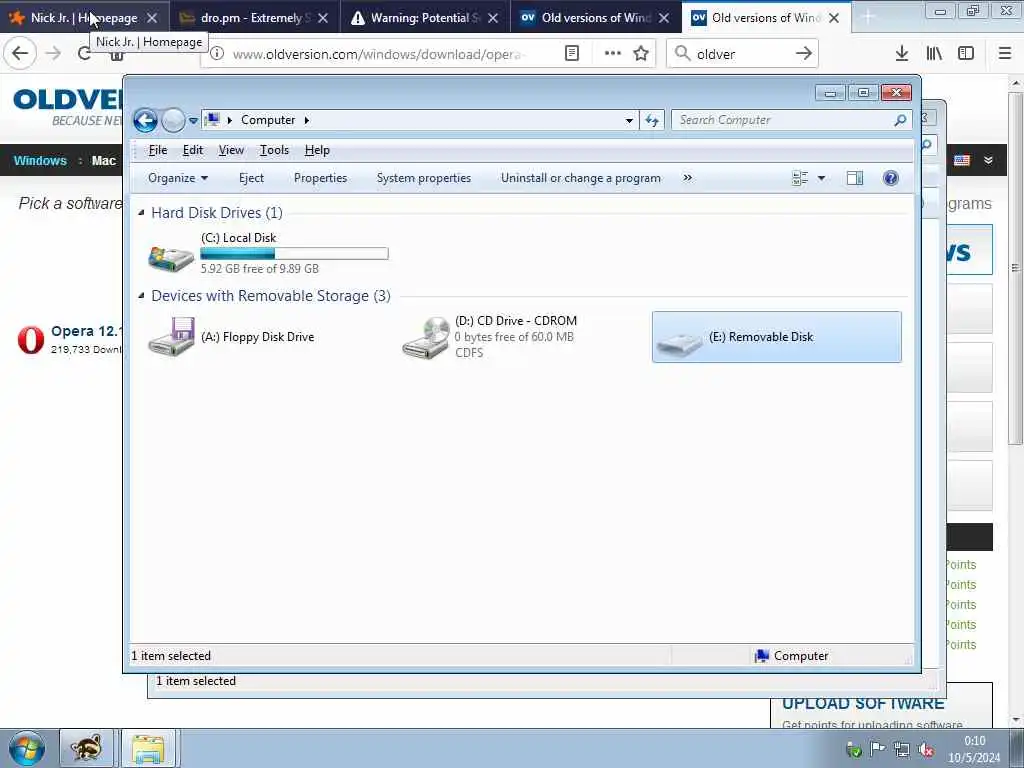This screenshot has width=1024, height=768.
Task: Open the view options dropdown arrow
Action: (x=822, y=178)
